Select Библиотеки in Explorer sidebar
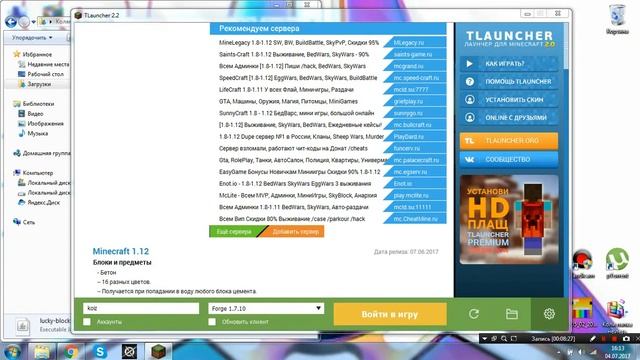 pos(38,104)
